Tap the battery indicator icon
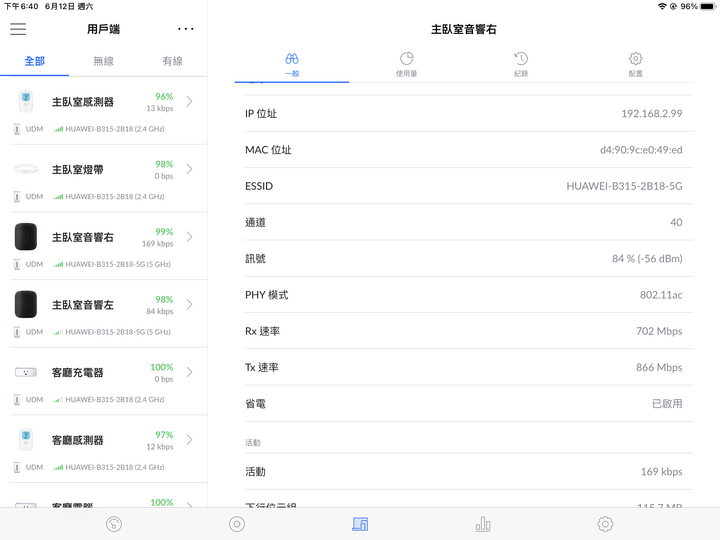 pos(708,6)
